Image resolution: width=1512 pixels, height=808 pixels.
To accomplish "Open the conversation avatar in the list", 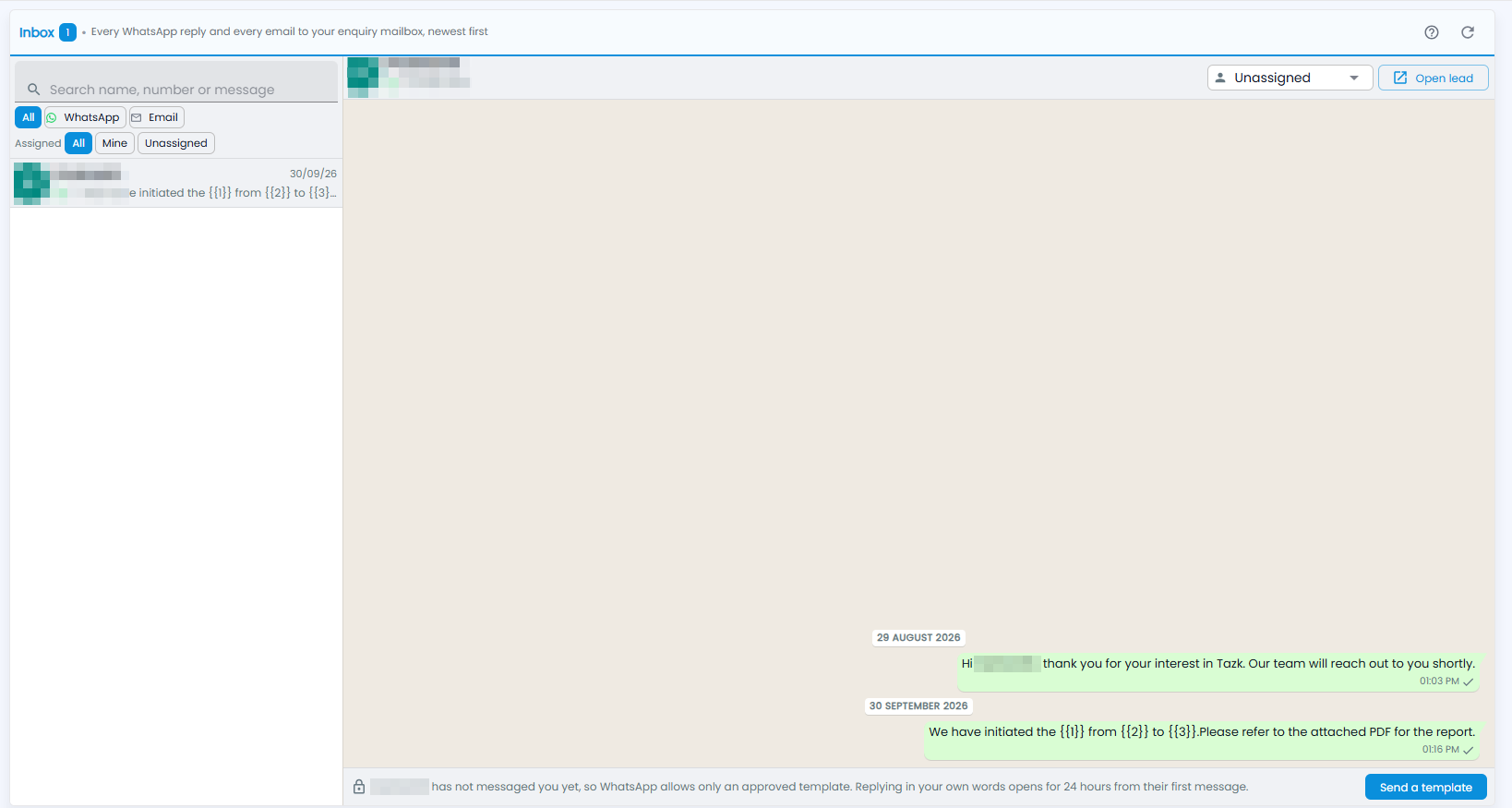I will click(x=31, y=183).
